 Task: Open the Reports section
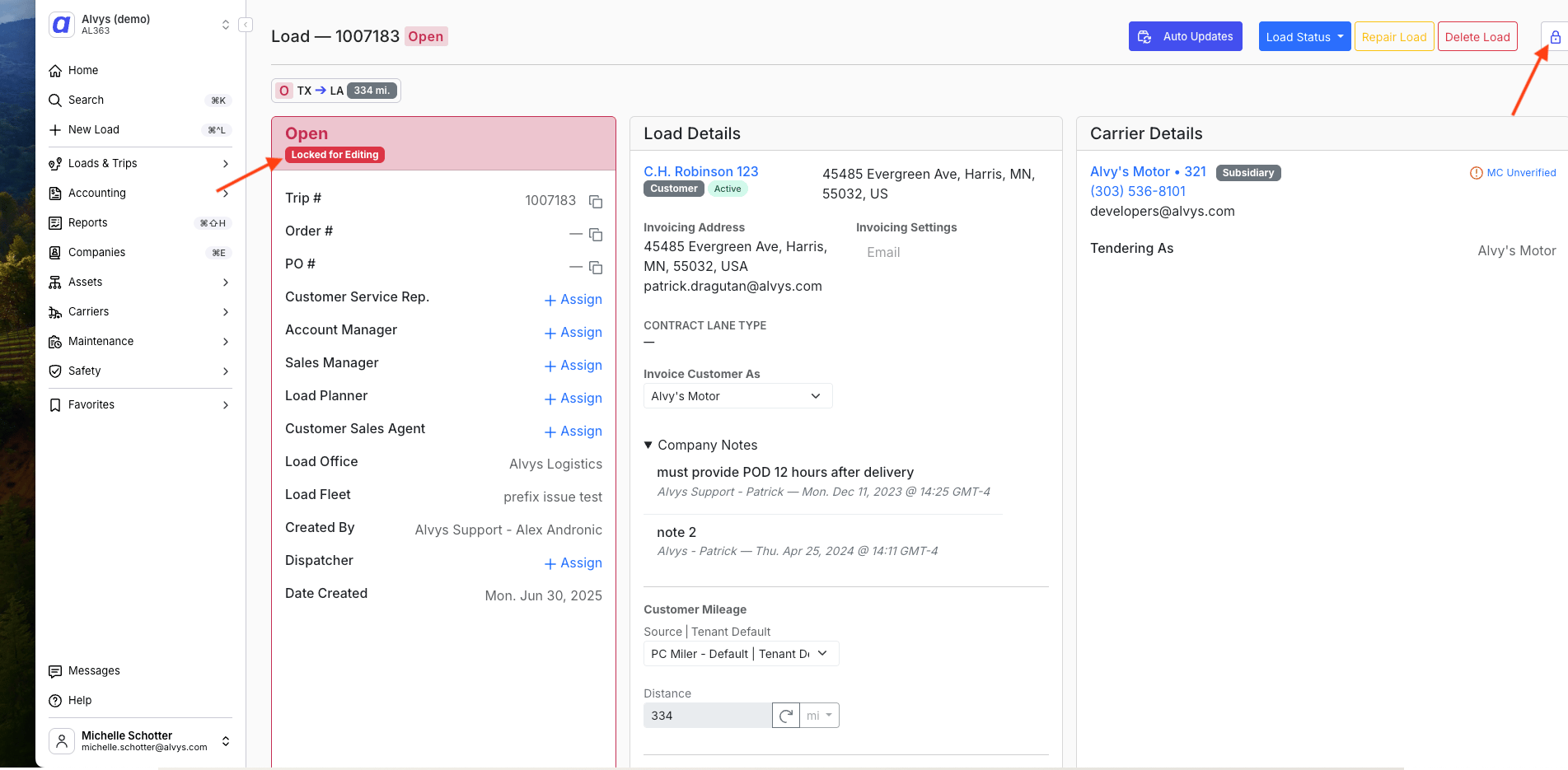(140, 223)
